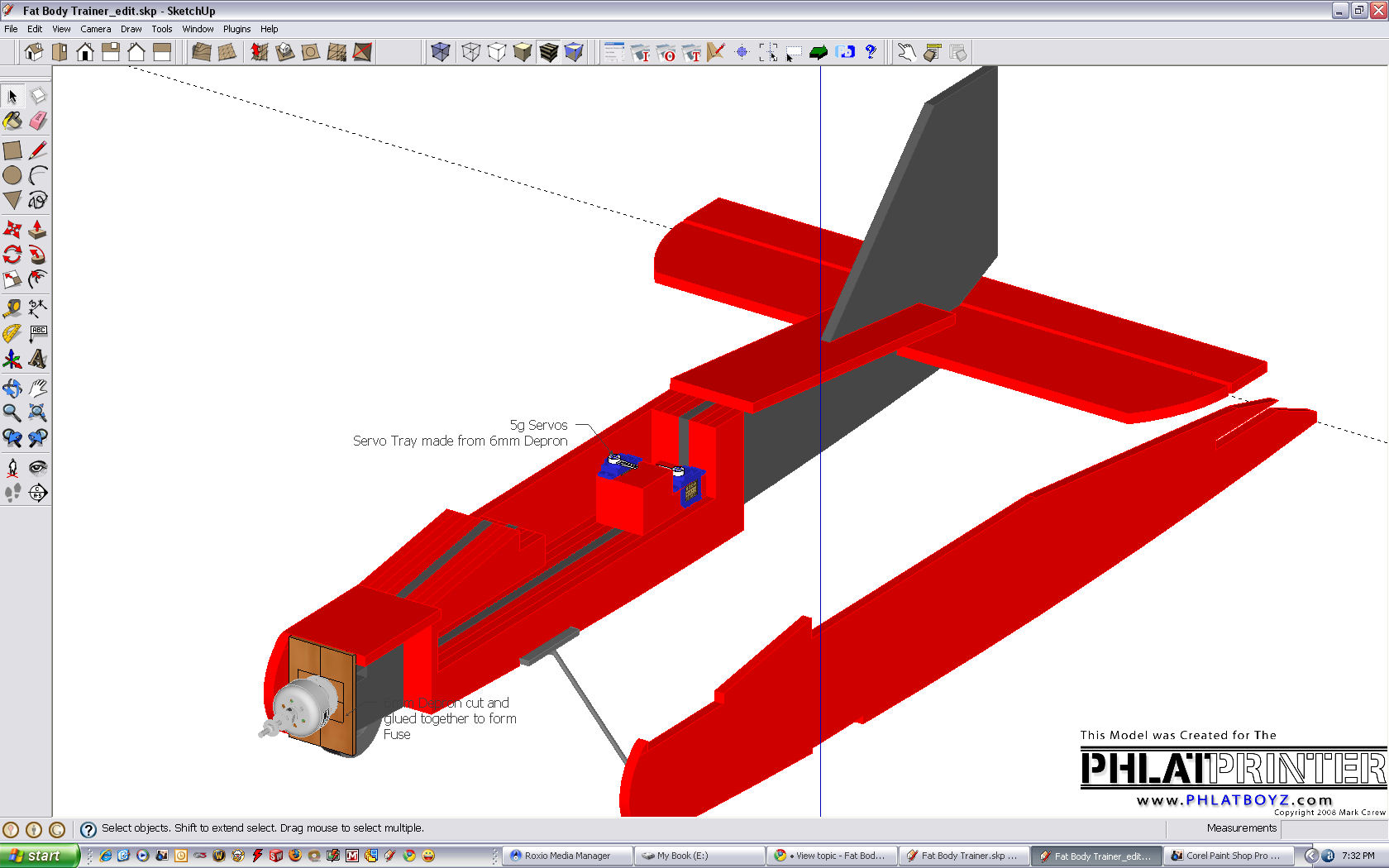
Task: Switch to the Iso view
Action: point(34,53)
